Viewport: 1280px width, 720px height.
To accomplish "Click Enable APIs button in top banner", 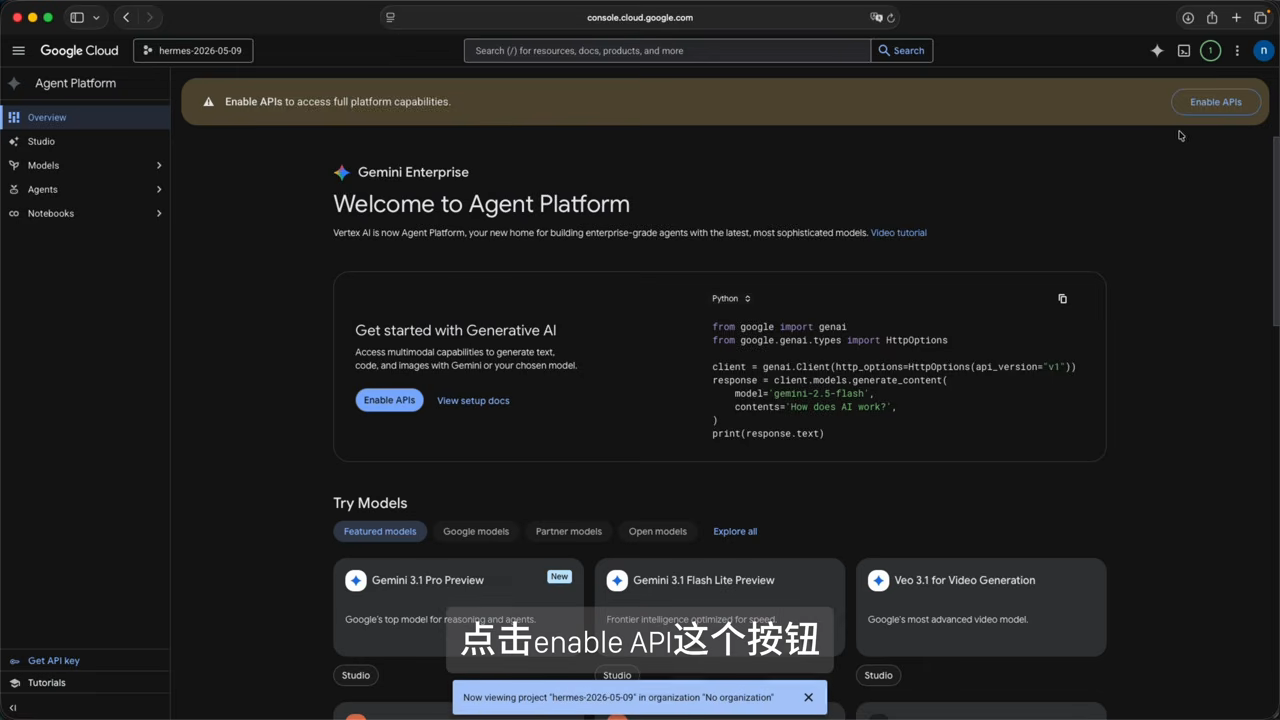I will [1215, 102].
